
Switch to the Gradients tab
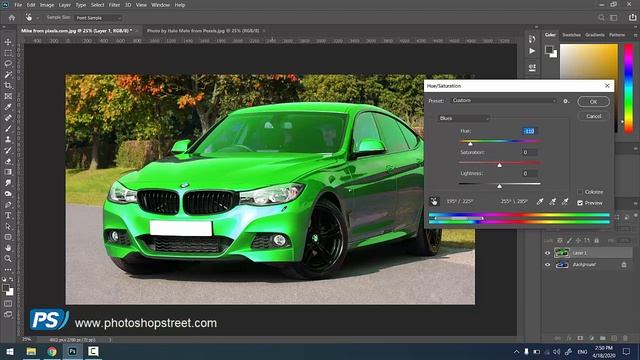(595, 35)
